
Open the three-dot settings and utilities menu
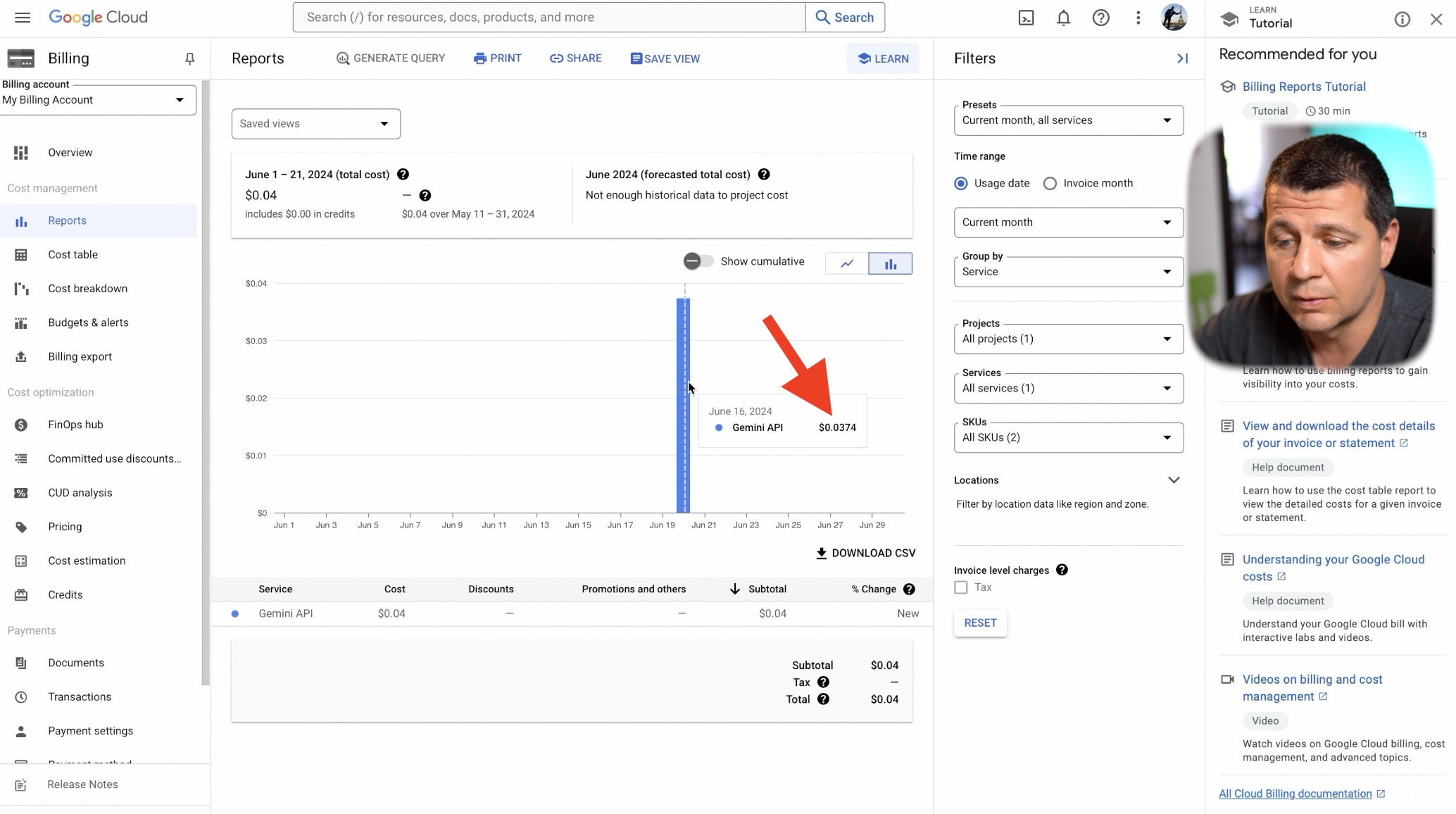1138,18
